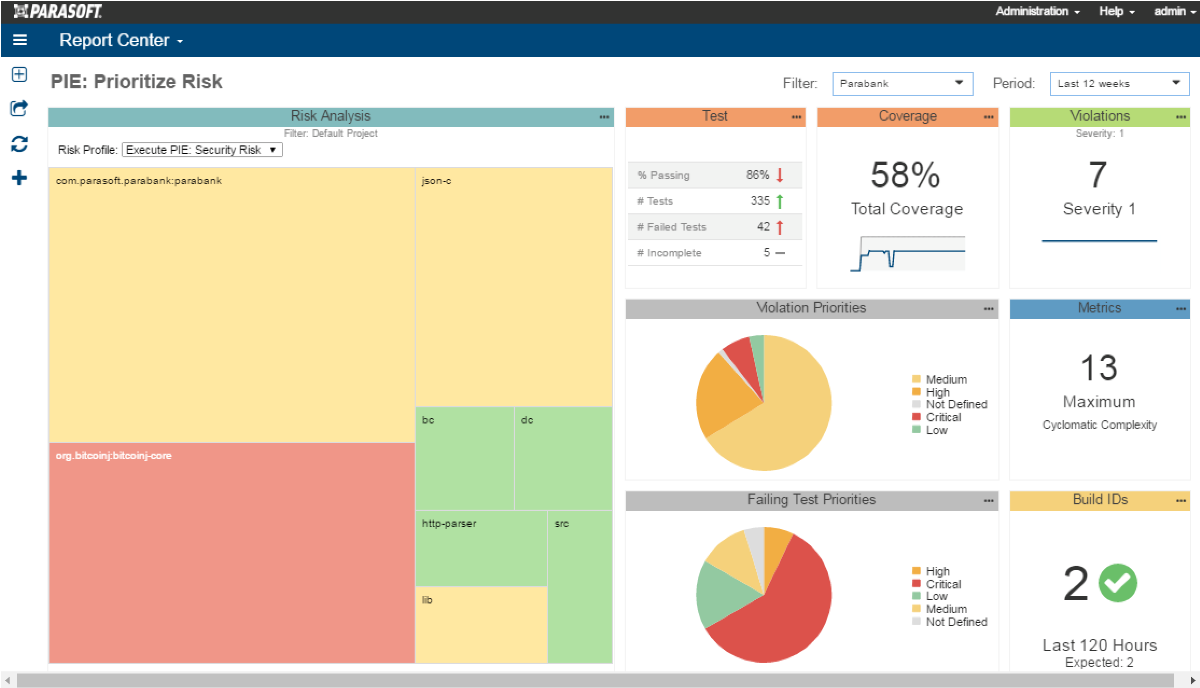
Task: Open Coverage widget options menu
Action: click(988, 117)
